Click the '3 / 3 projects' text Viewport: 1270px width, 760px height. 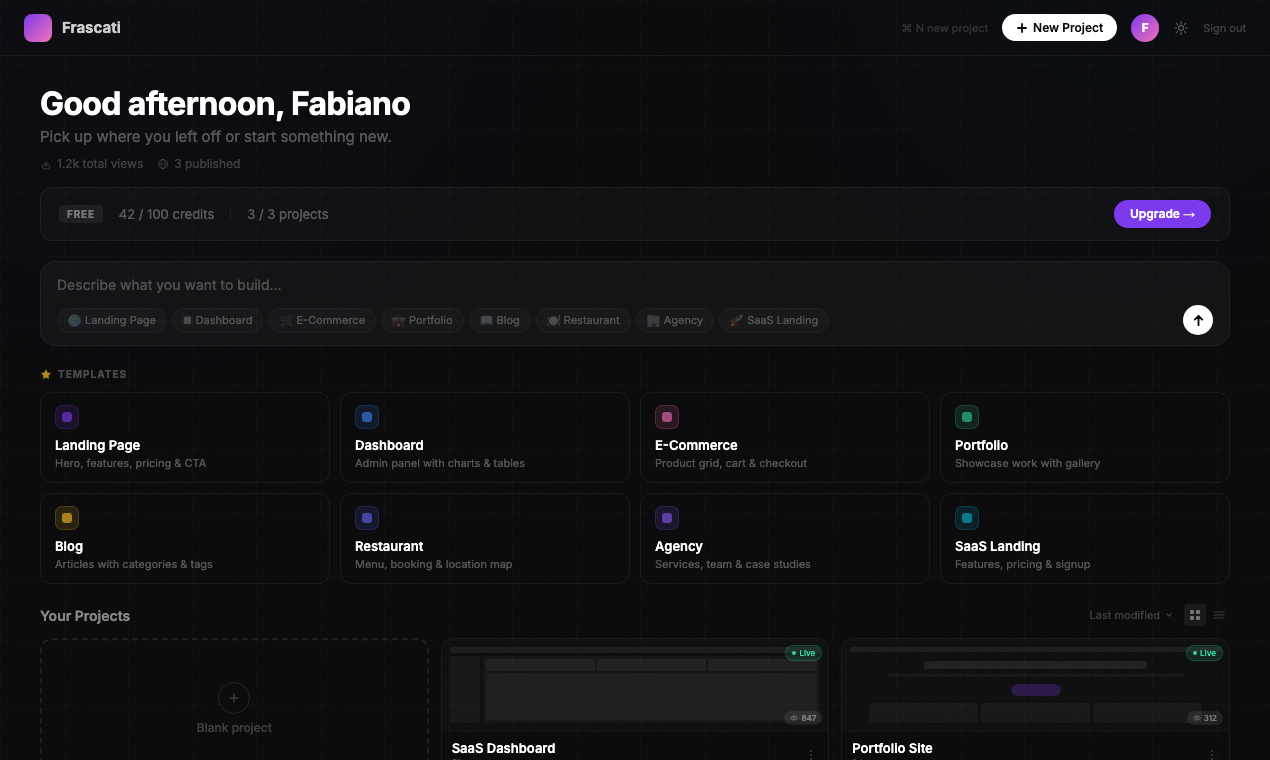tap(288, 214)
